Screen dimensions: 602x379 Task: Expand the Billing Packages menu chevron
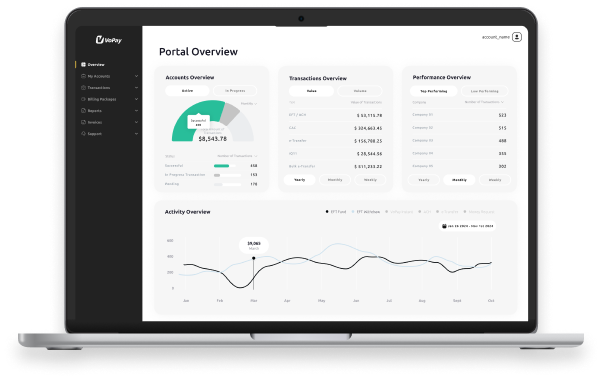pyautogui.click(x=136, y=99)
